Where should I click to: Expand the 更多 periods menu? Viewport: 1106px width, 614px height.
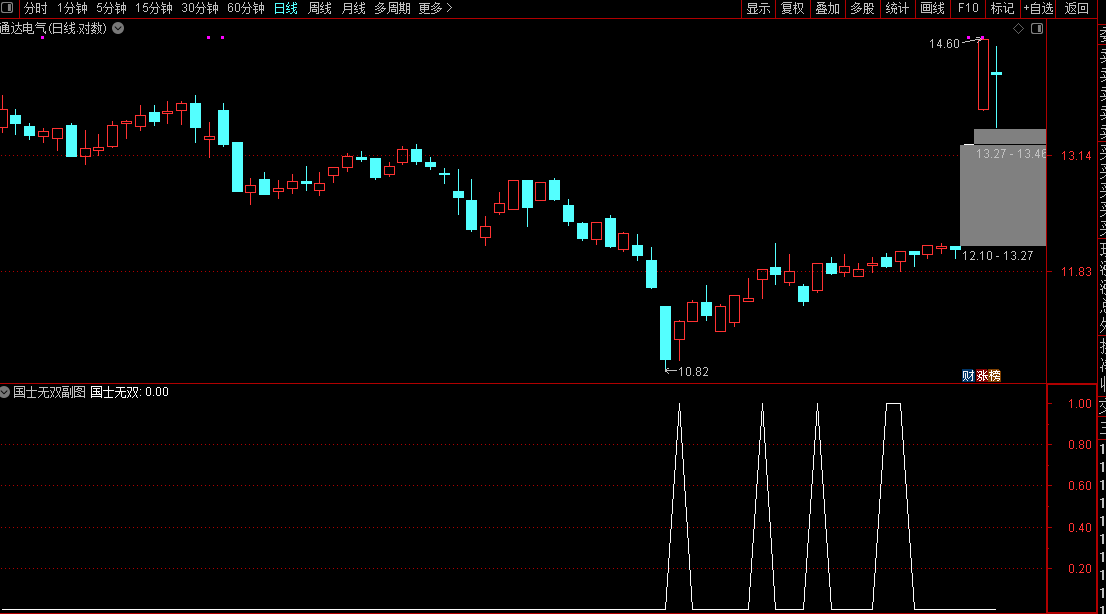pos(434,8)
